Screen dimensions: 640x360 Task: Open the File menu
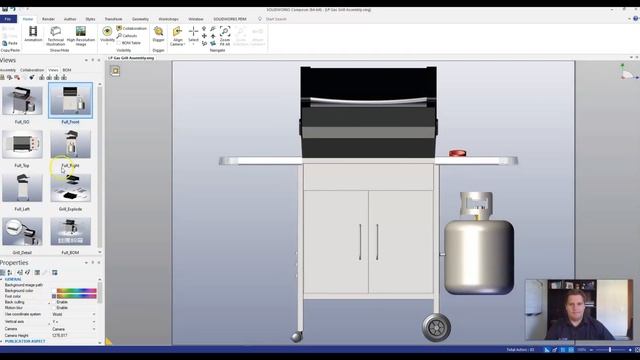[x=8, y=19]
